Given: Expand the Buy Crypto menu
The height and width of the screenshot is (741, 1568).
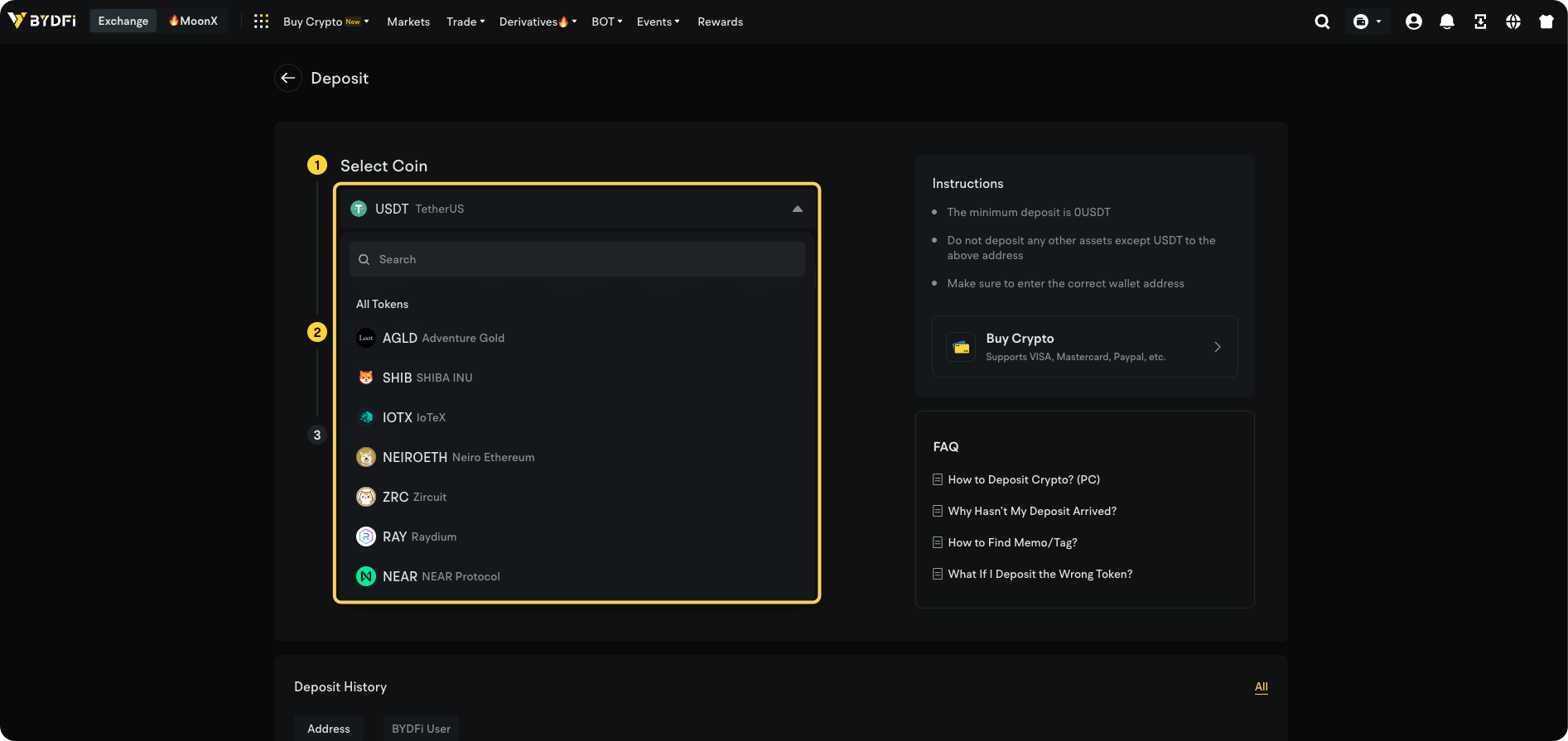Looking at the screenshot, I should click(x=326, y=22).
